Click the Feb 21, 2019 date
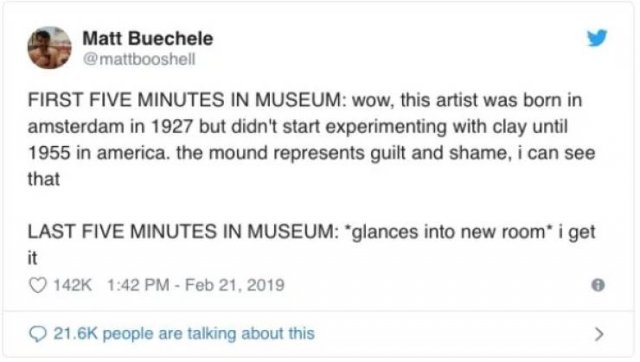This screenshot has height=362, width=640. [x=235, y=285]
